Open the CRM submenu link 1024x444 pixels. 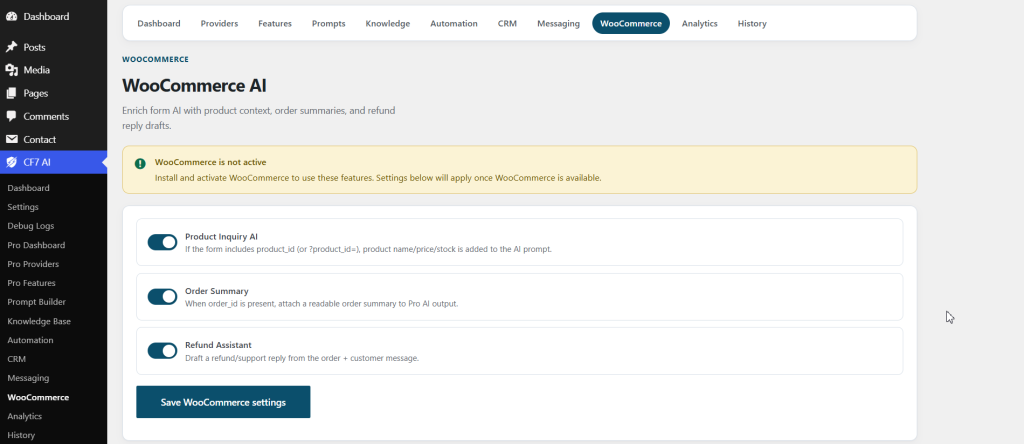[x=16, y=359]
